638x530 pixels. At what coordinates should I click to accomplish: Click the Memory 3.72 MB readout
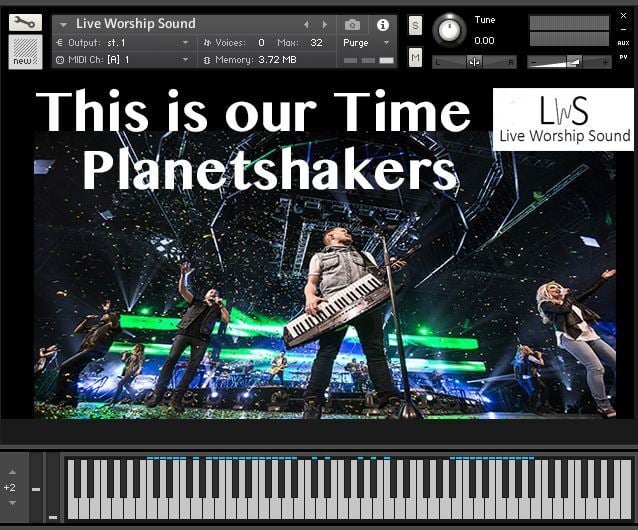pos(277,60)
